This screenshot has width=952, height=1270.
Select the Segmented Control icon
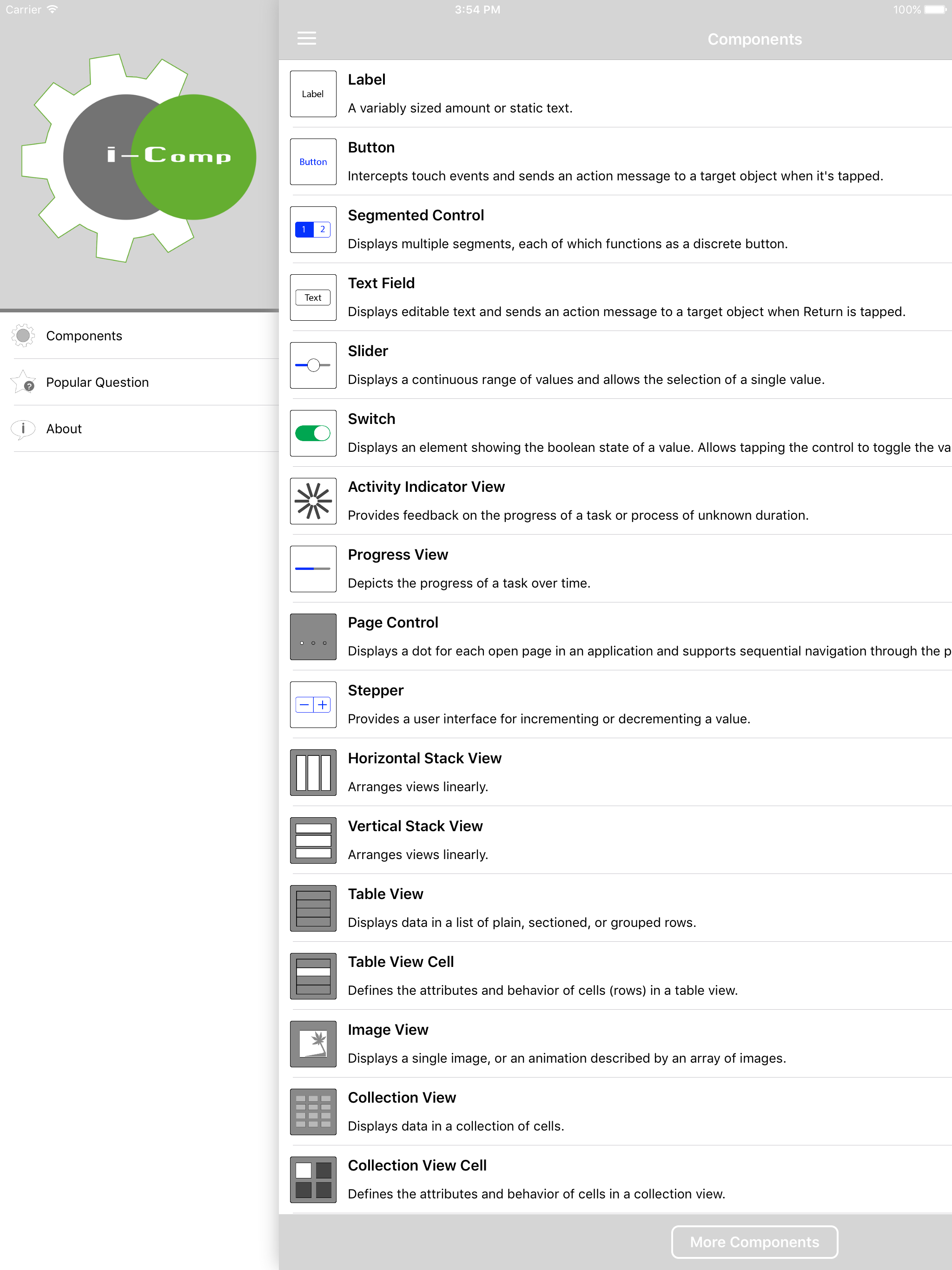(x=313, y=230)
